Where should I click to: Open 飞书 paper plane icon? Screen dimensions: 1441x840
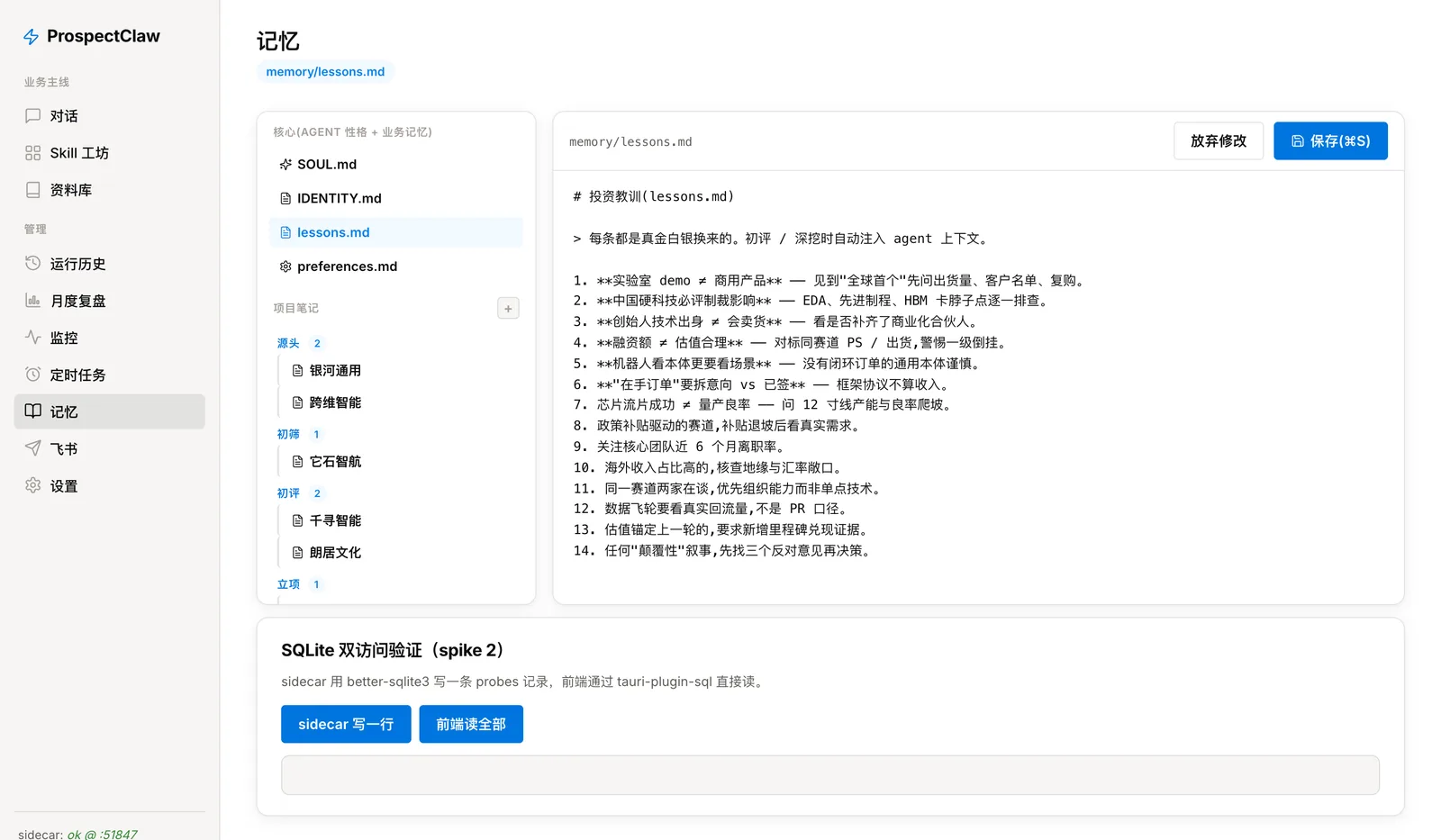pyautogui.click(x=33, y=448)
